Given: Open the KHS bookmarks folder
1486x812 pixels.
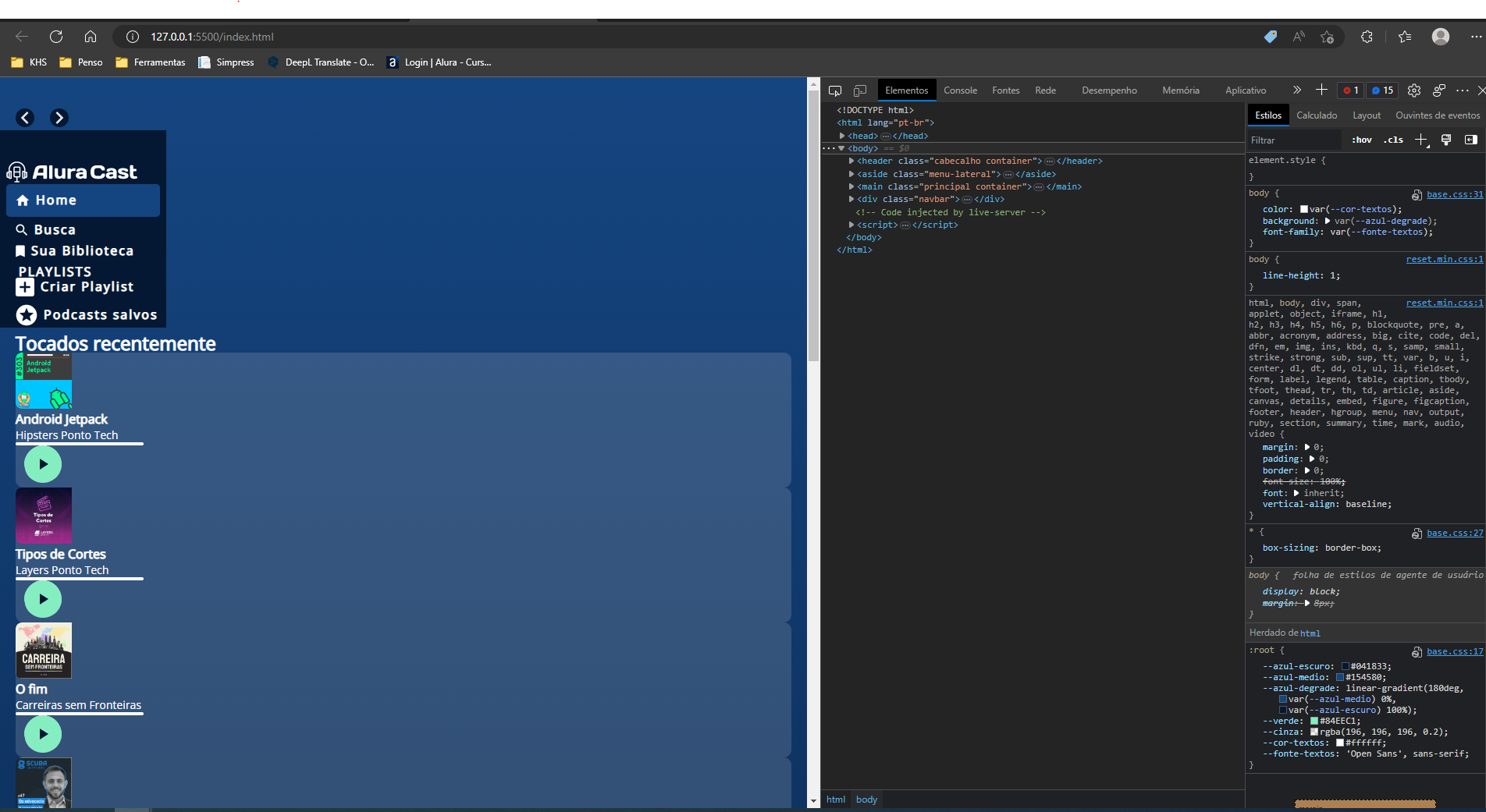Looking at the screenshot, I should [29, 62].
